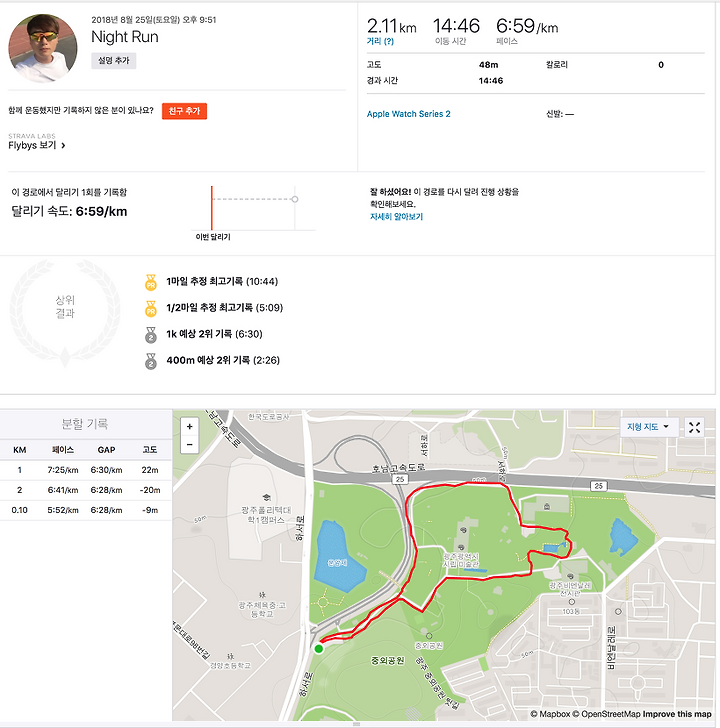
Task: Click the 1k silver second-place medal icon
Action: click(151, 335)
